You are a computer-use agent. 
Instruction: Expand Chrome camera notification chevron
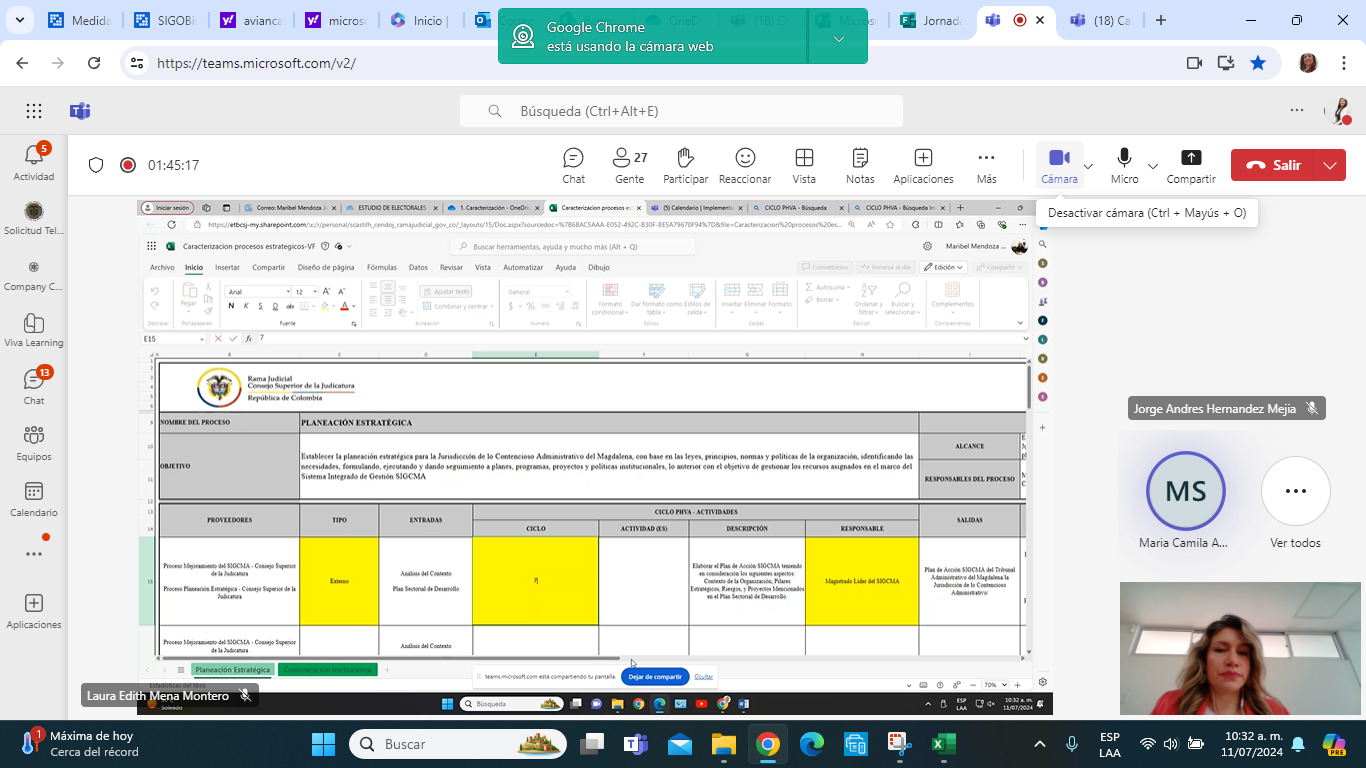click(838, 38)
